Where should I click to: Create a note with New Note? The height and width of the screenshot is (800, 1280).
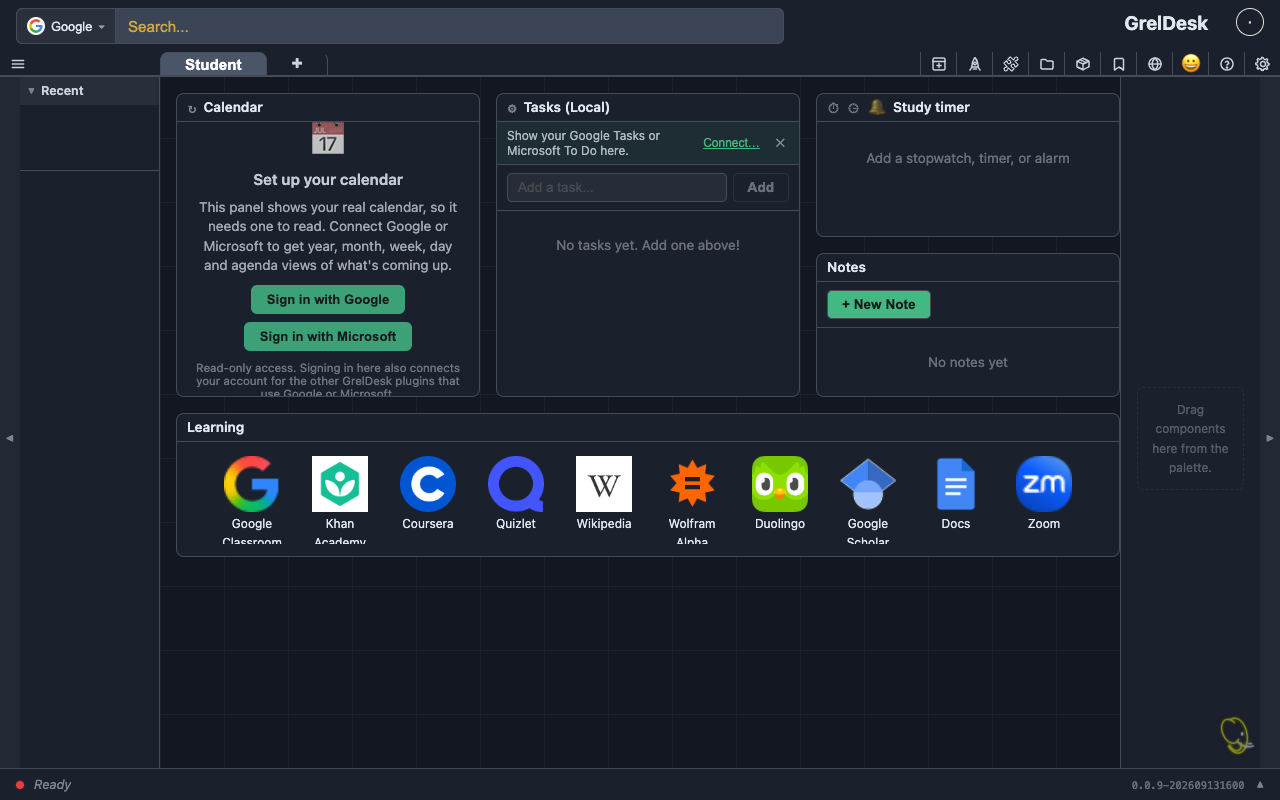click(879, 304)
